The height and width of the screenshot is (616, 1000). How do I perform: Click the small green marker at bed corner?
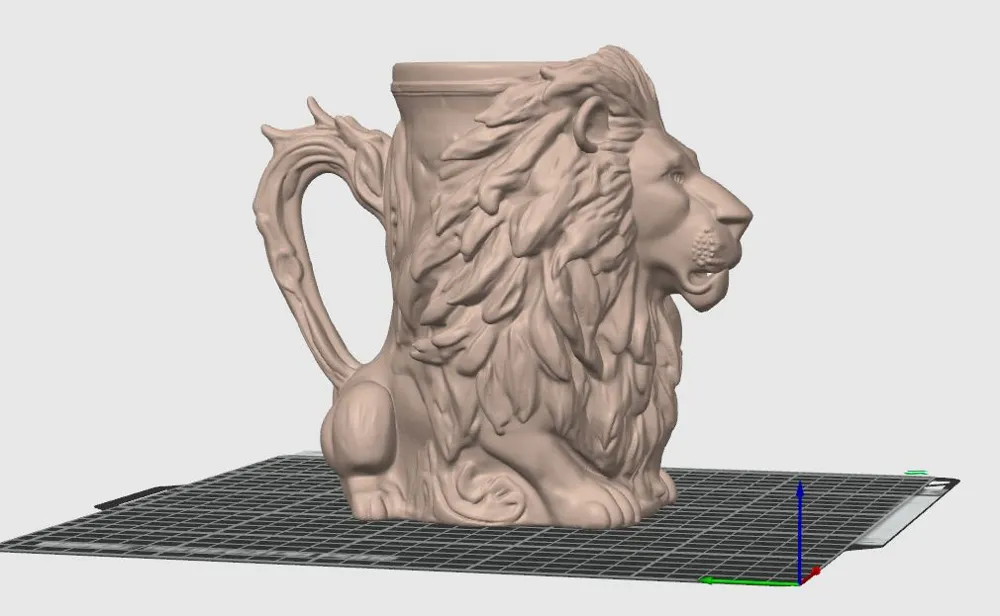(916, 473)
